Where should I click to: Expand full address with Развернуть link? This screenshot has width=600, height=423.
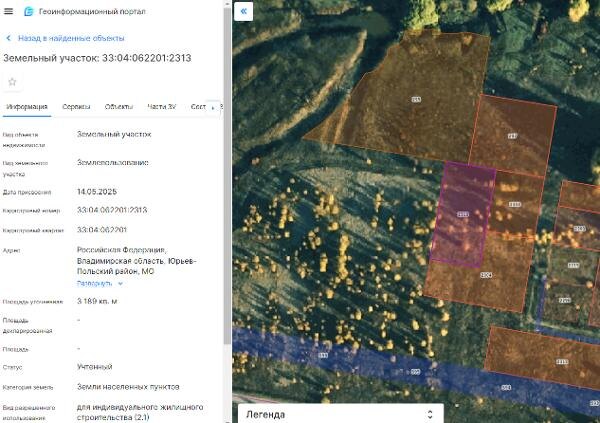tap(95, 284)
